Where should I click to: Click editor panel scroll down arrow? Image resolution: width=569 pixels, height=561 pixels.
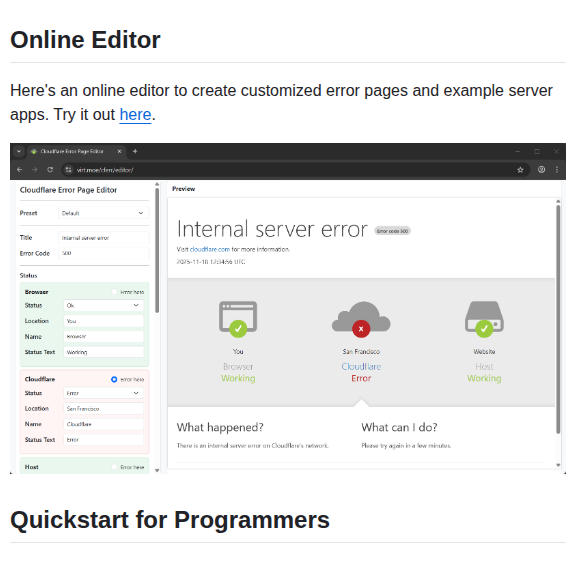click(x=157, y=470)
